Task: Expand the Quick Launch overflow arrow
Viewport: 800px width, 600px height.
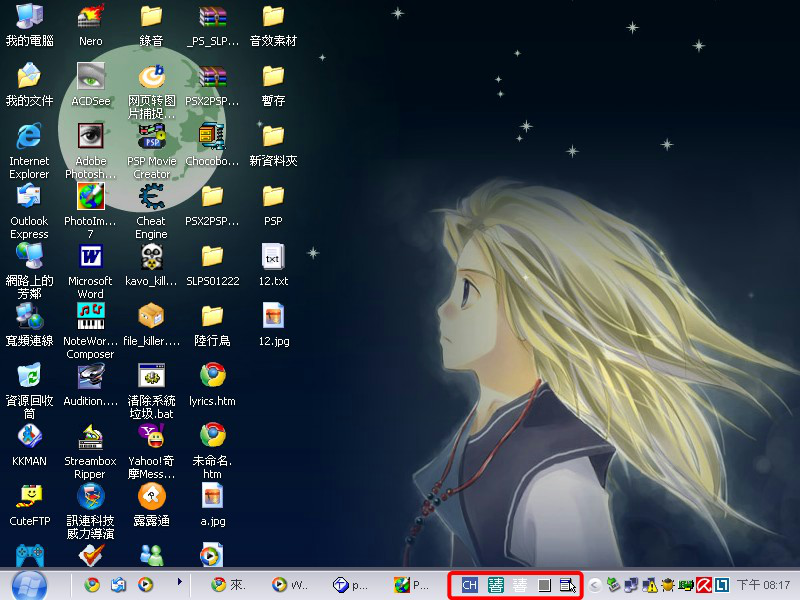Action: 179,582
